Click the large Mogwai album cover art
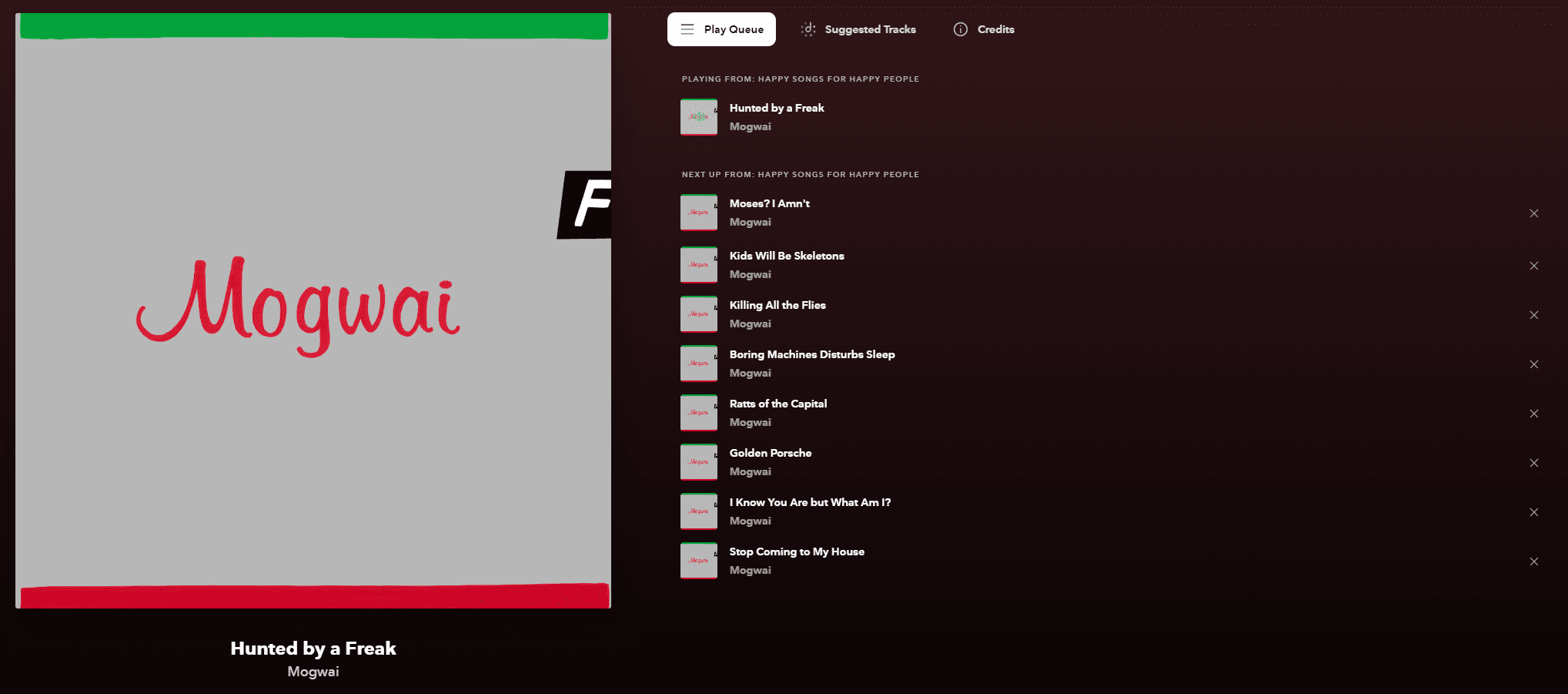 (313, 310)
